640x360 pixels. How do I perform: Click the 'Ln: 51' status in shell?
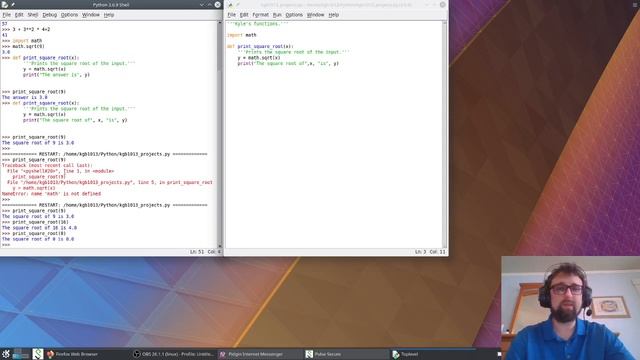click(x=197, y=252)
